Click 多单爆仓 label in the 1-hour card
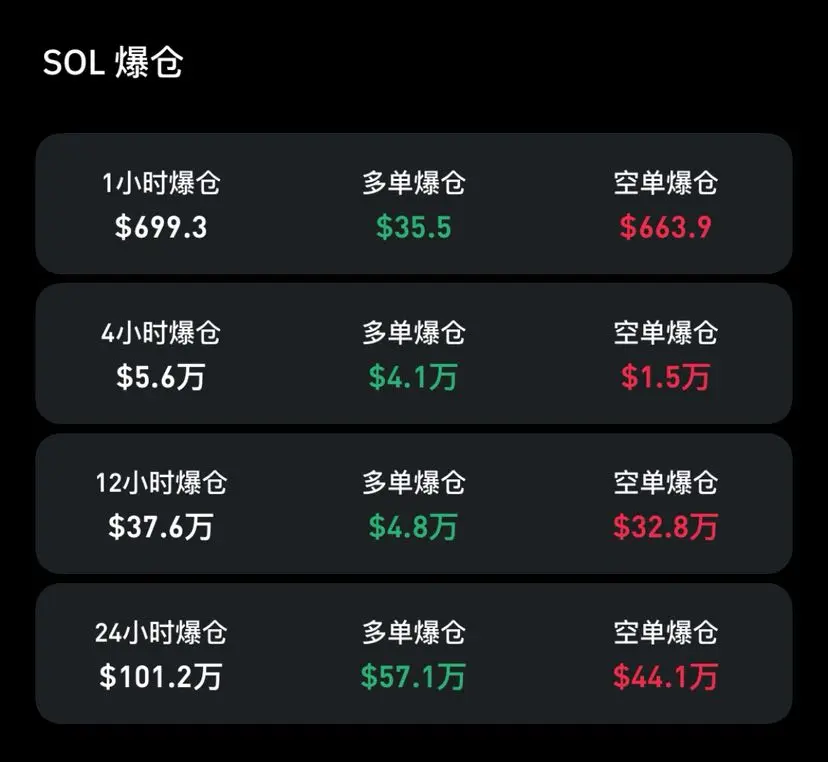The height and width of the screenshot is (762, 828). (x=413, y=183)
